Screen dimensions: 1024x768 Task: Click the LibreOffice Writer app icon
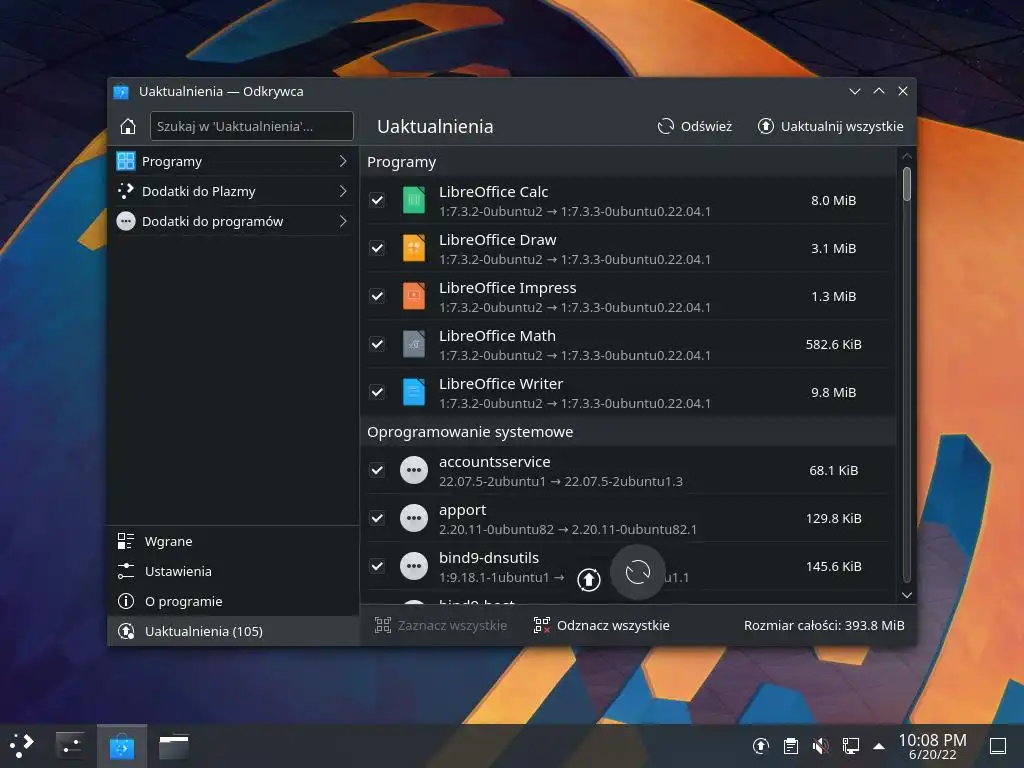413,392
